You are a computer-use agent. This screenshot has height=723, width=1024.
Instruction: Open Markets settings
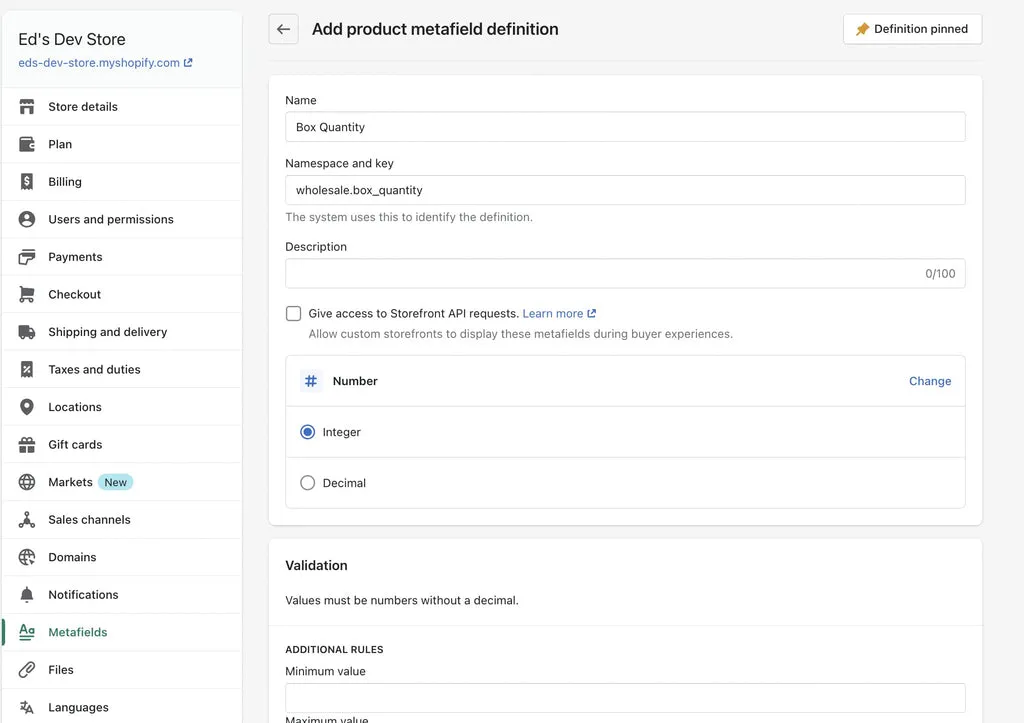point(122,482)
